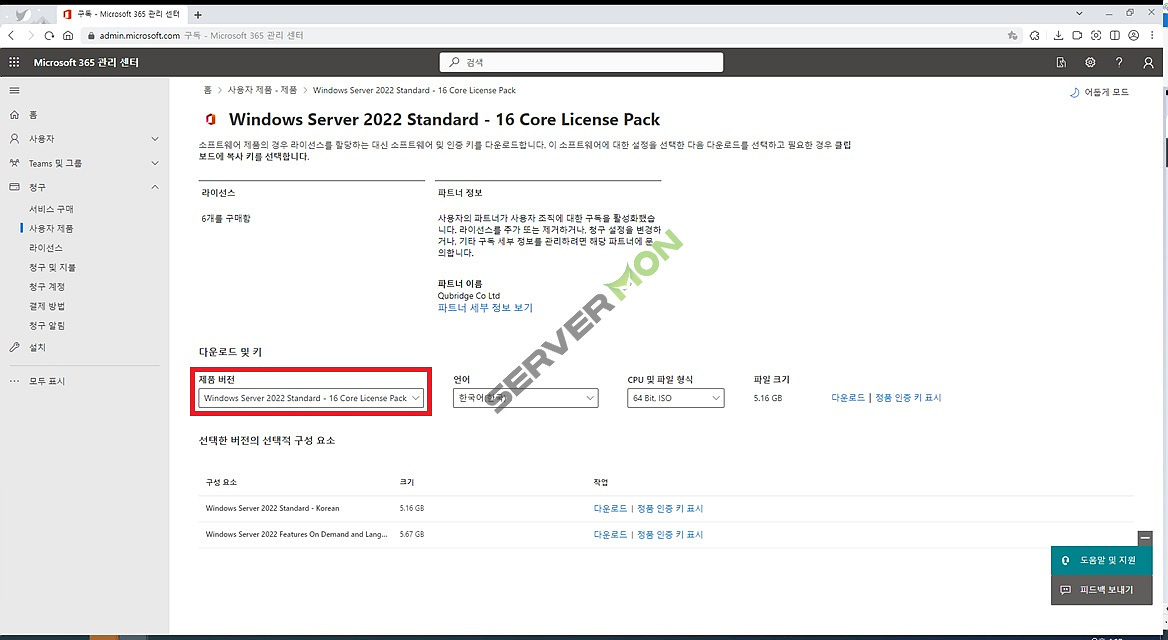Image resolution: width=1168 pixels, height=640 pixels.
Task: Click the Office logo beside page title
Action: tap(211, 119)
